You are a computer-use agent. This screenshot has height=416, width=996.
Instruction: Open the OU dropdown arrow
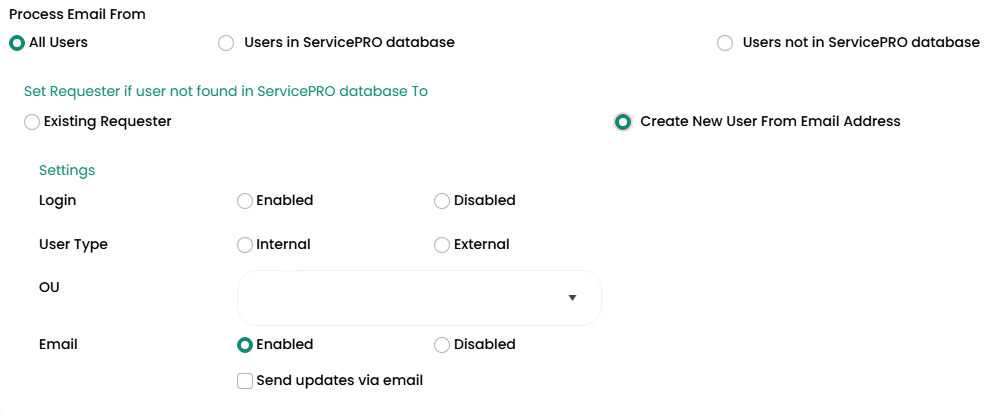coord(572,298)
